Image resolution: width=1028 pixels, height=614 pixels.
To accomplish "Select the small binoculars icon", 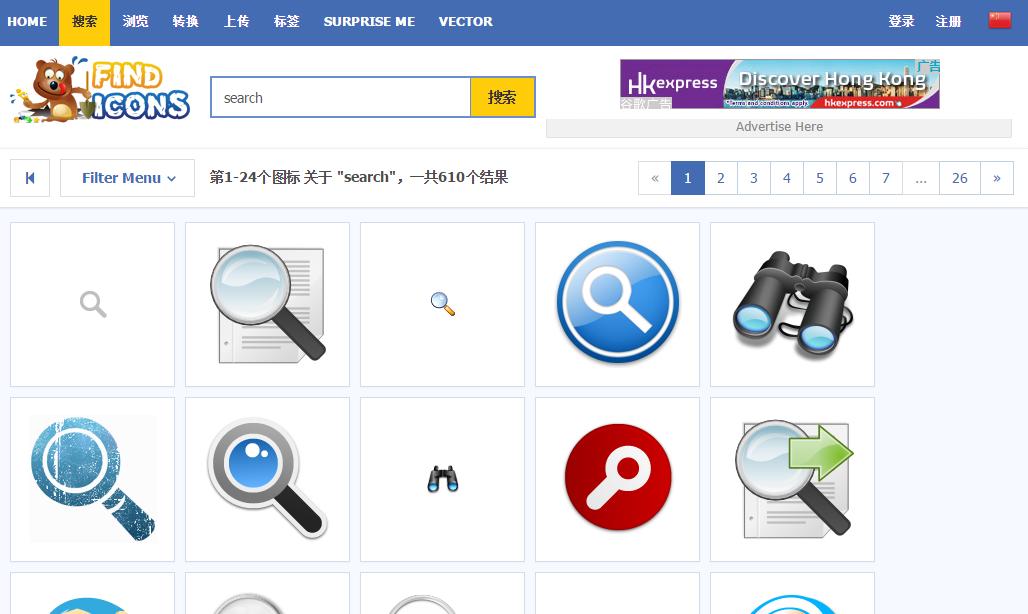I will (x=443, y=479).
